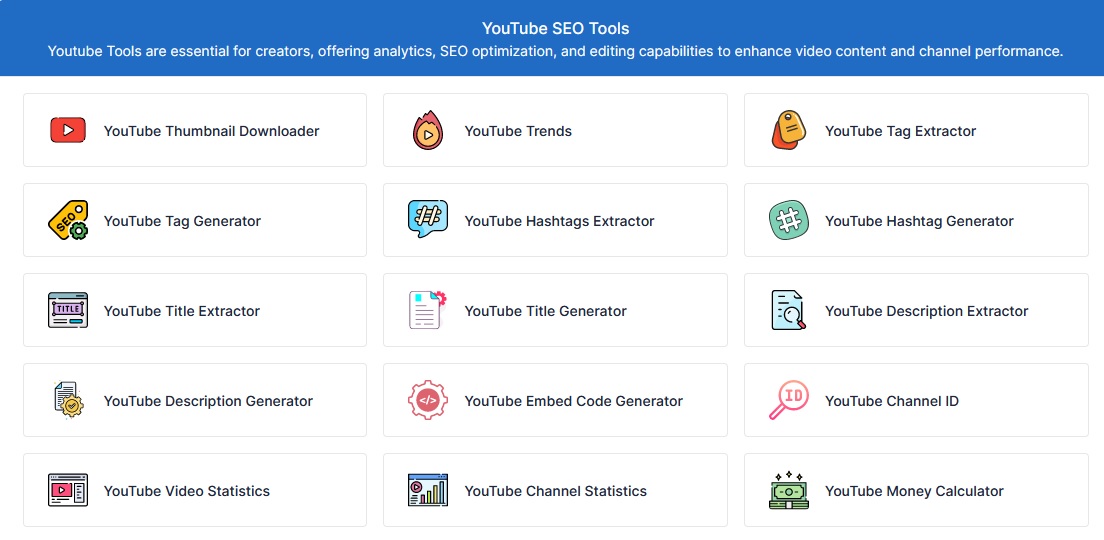The height and width of the screenshot is (540, 1104).
Task: Visit YouTube Description Extractor tool
Action: [927, 311]
